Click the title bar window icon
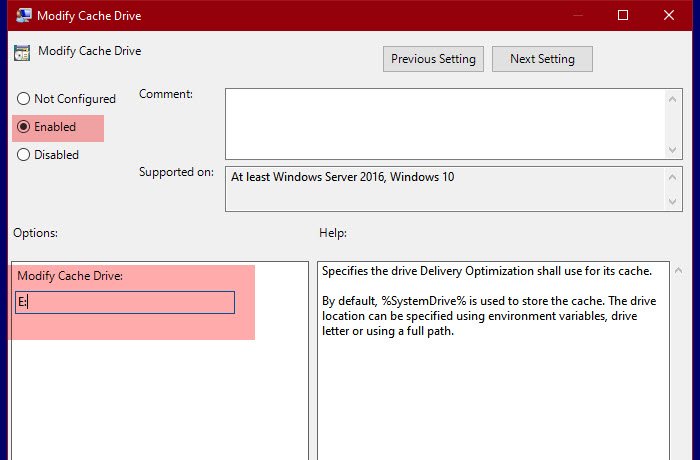 click(x=21, y=15)
